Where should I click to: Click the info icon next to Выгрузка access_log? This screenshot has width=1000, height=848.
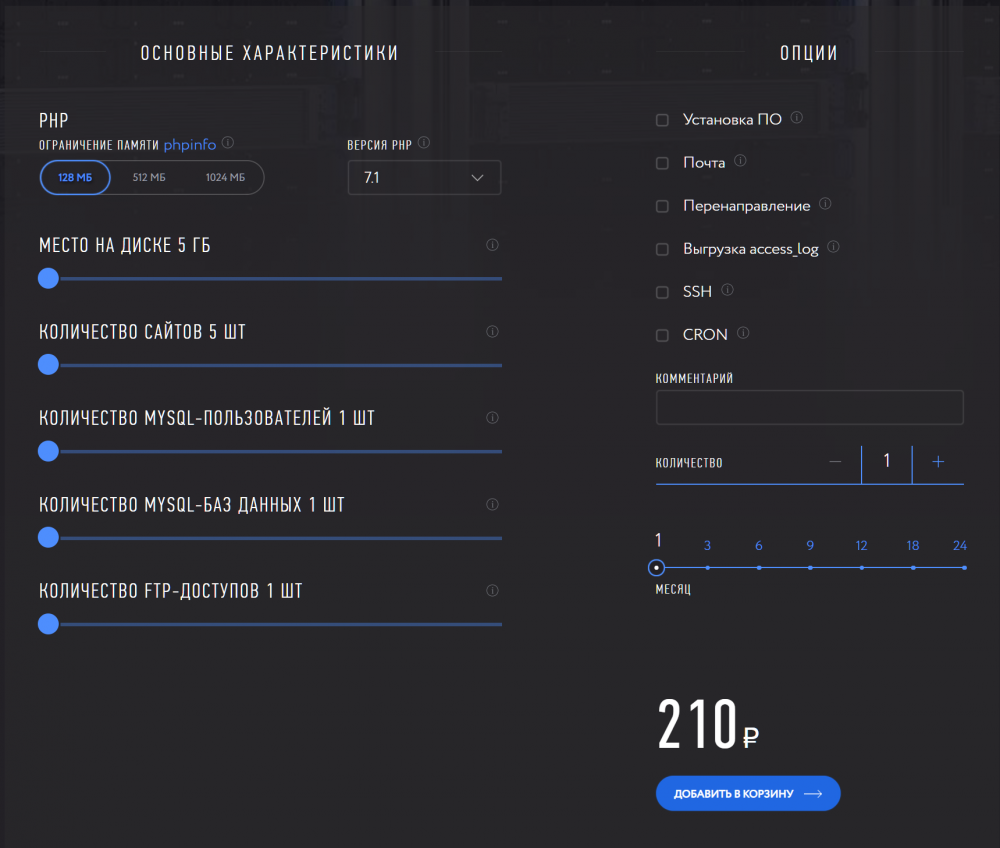pos(834,247)
